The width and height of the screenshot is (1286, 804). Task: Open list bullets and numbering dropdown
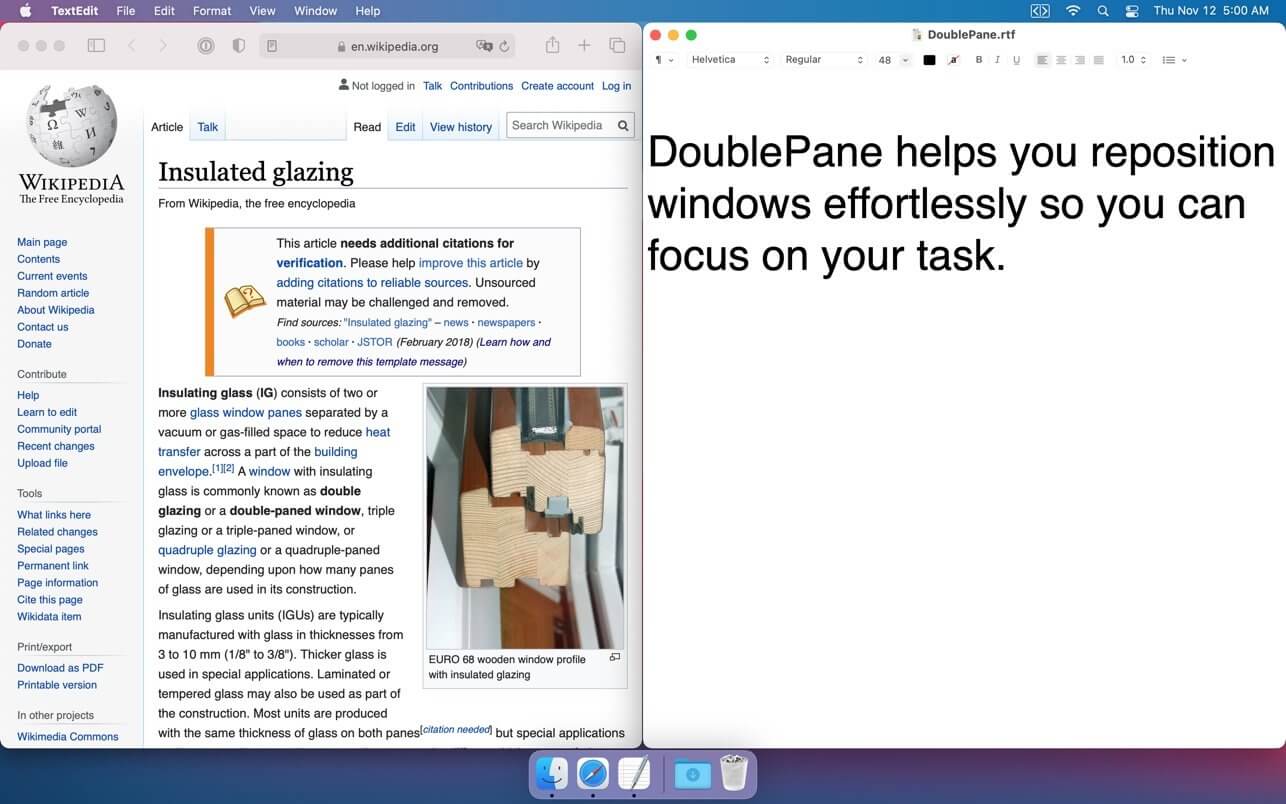1174,60
